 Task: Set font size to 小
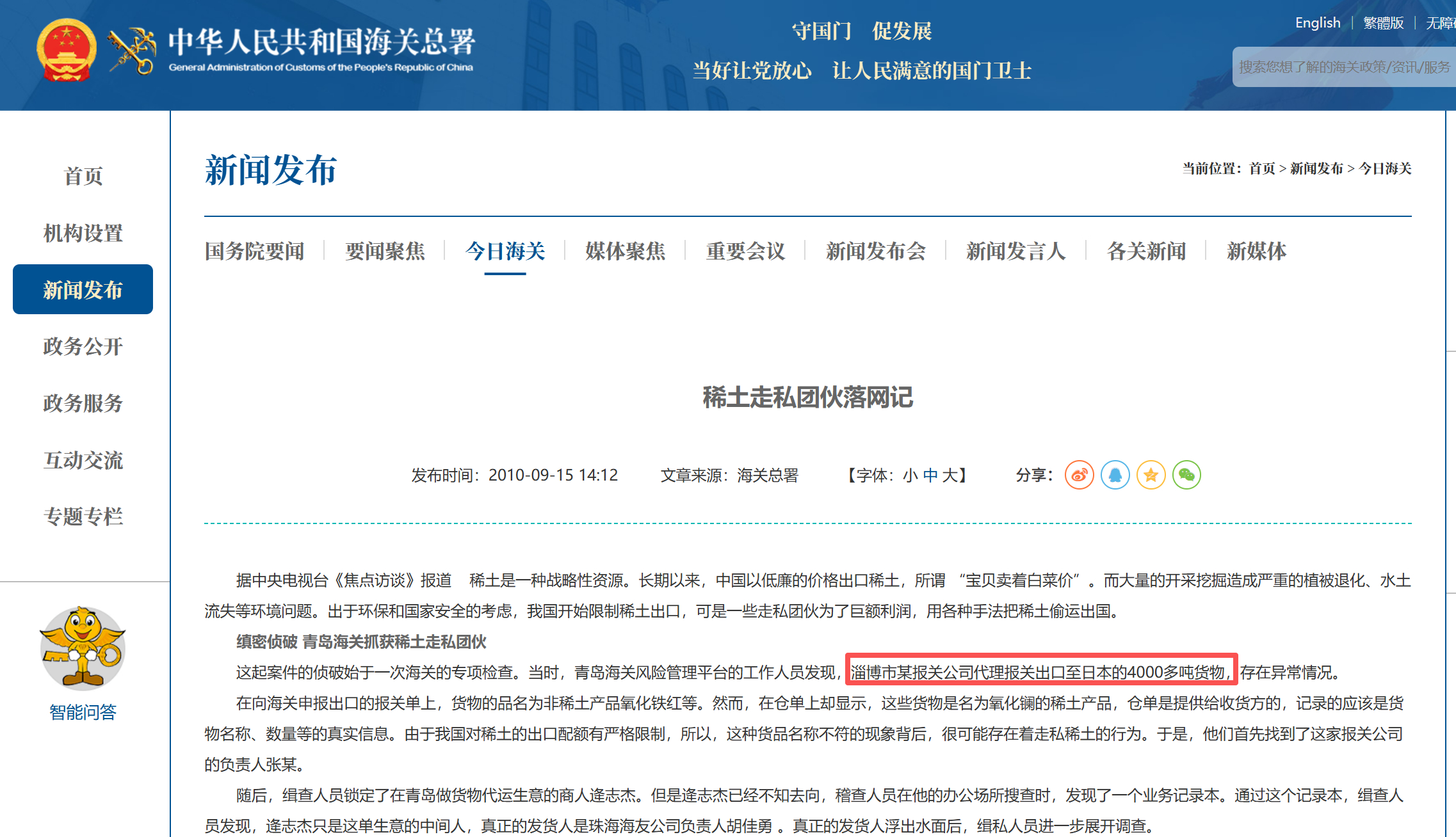click(x=910, y=475)
